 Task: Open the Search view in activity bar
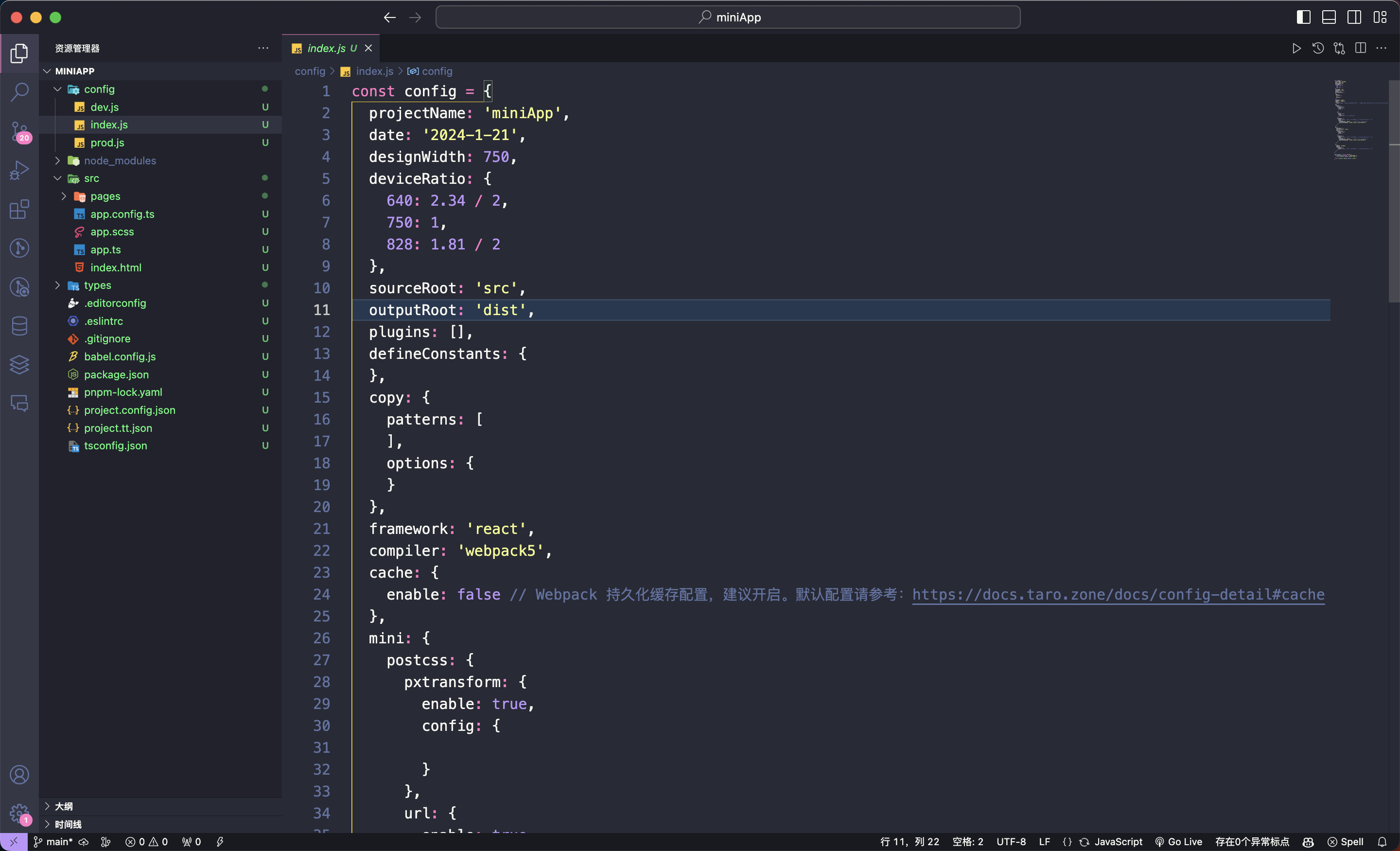[19, 92]
